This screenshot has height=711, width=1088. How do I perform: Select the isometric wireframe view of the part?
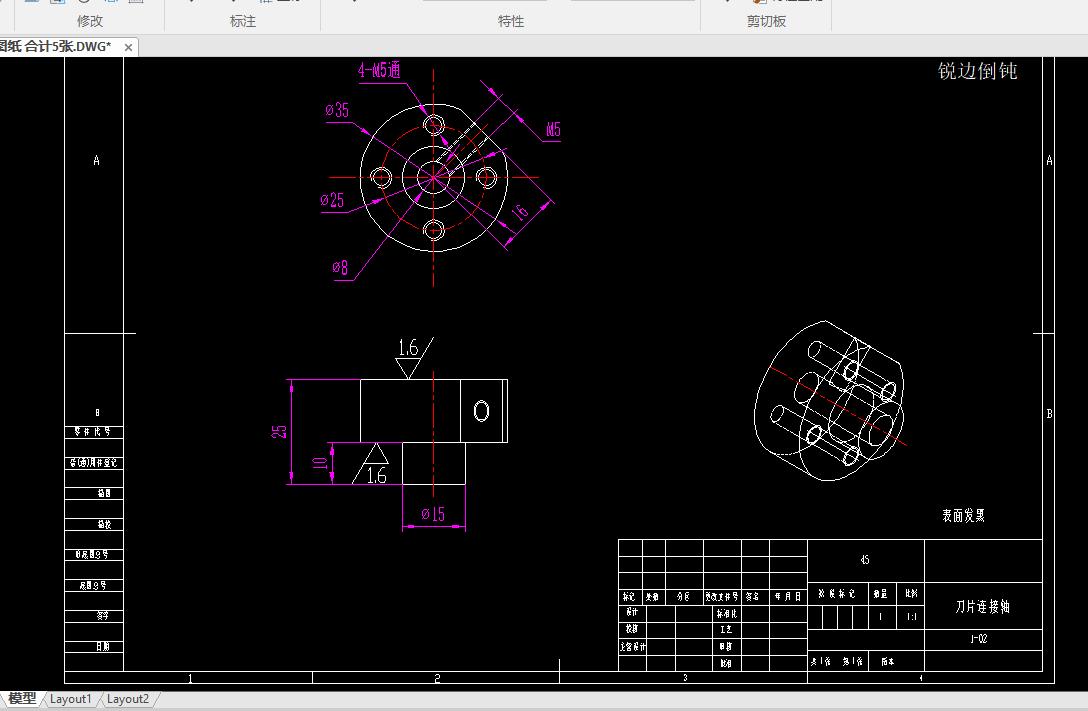830,401
